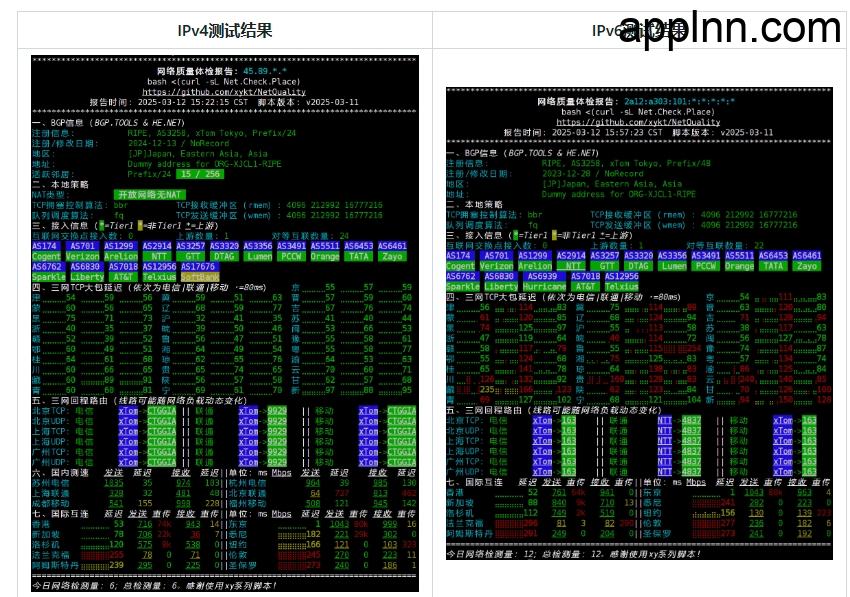The height and width of the screenshot is (597, 850).
Task: Click 阿姆斯特丹 row in IPv6 report
Action: click(540, 534)
